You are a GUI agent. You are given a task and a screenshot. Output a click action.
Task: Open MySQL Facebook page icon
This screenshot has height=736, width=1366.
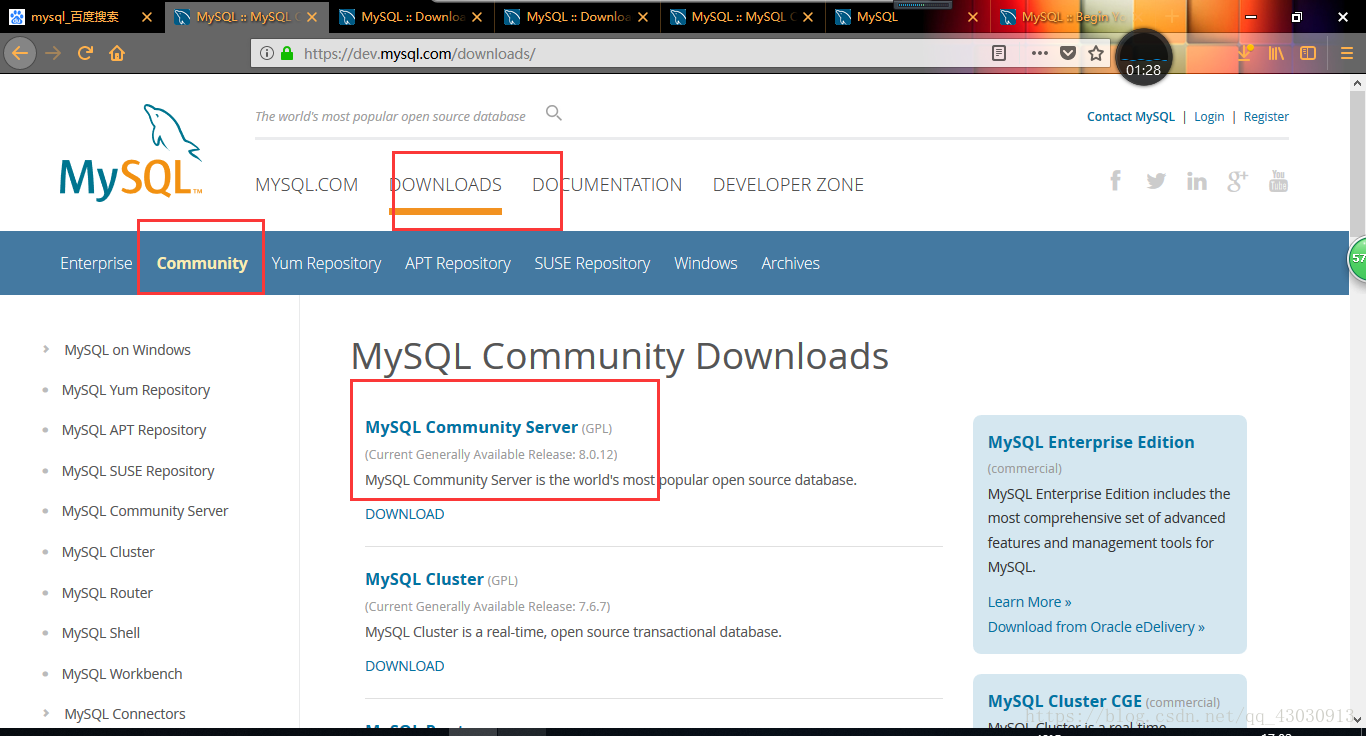coord(1116,181)
